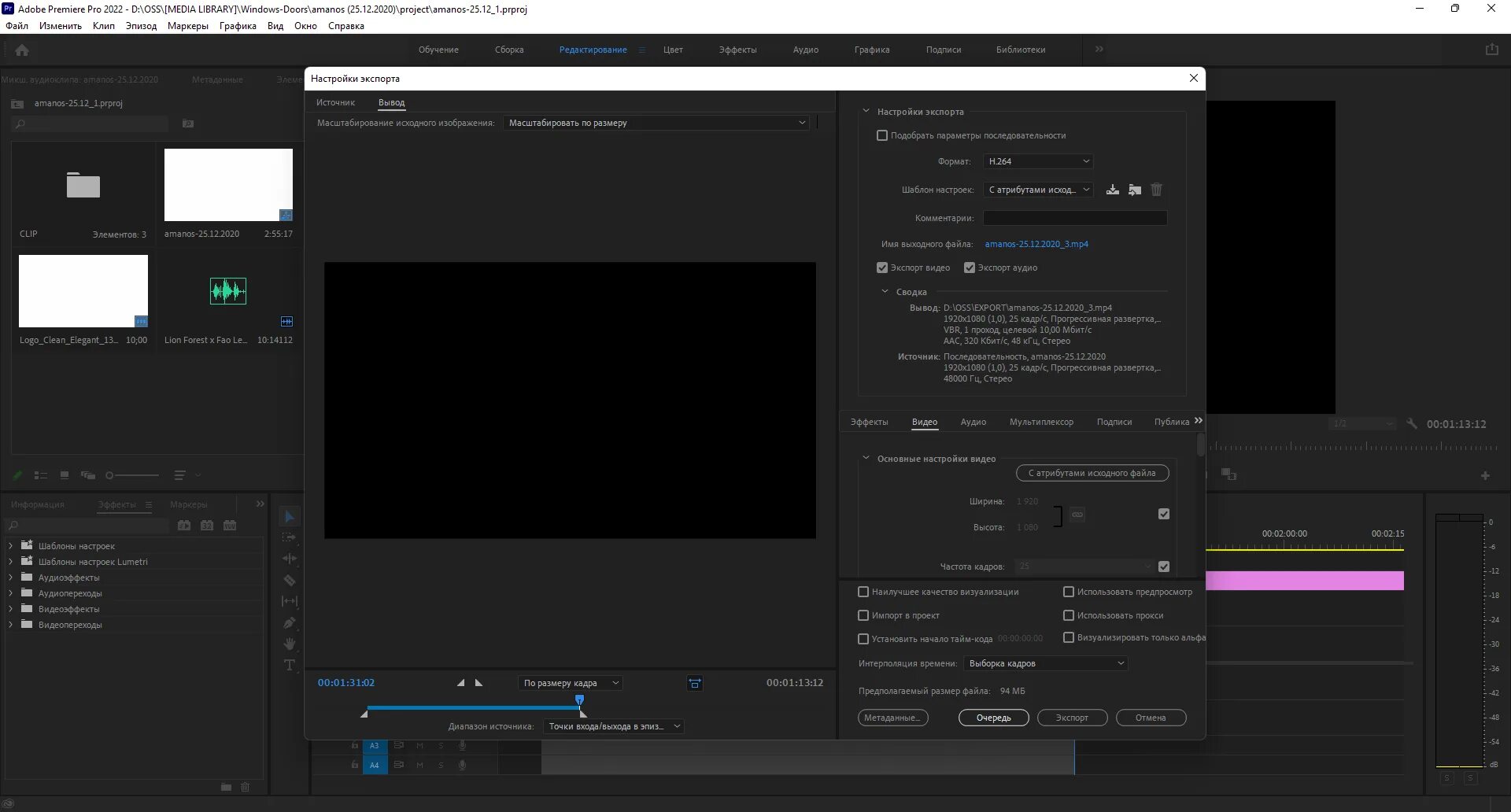Image resolution: width=1511 pixels, height=812 pixels.
Task: Open output file amanos-25.12.2020_3.mp4 link
Action: 1036,244
